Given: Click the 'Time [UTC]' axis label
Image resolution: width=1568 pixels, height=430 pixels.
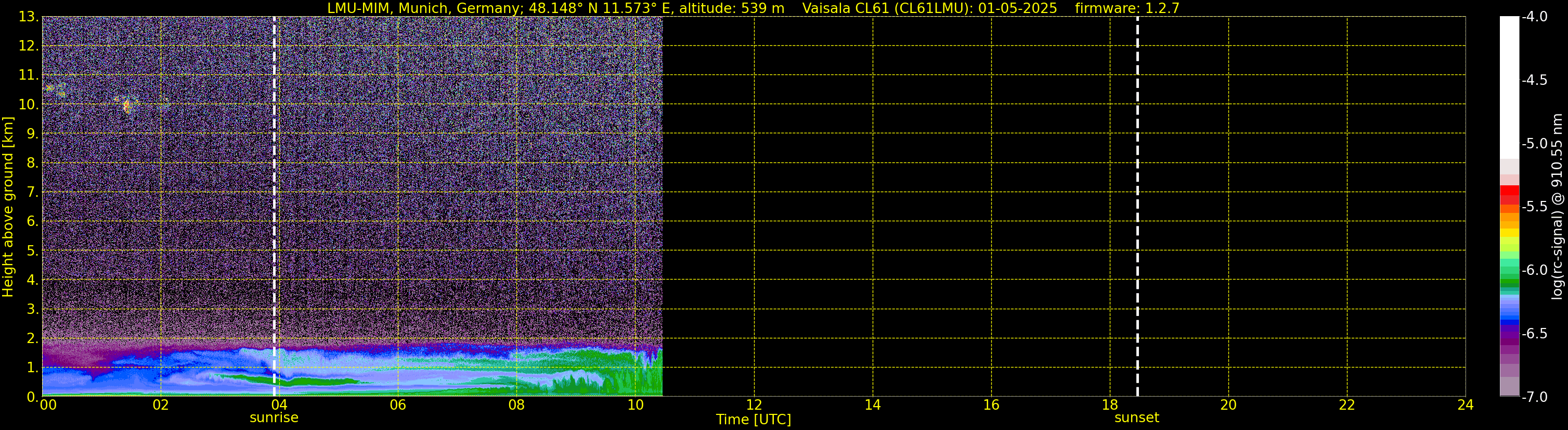Looking at the screenshot, I should (x=754, y=420).
